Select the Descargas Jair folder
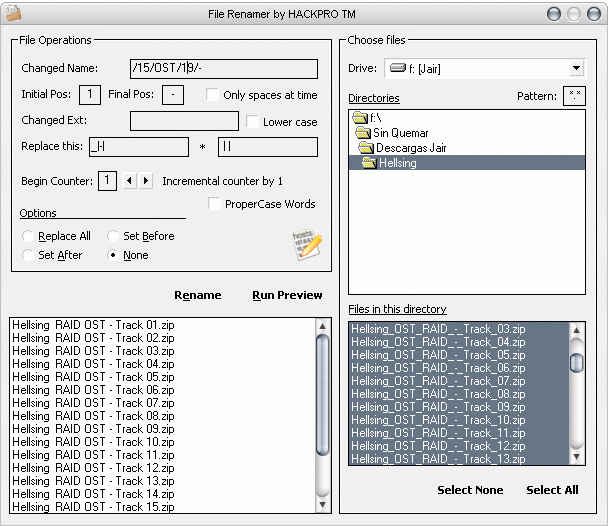The image size is (608, 526). tap(408, 148)
